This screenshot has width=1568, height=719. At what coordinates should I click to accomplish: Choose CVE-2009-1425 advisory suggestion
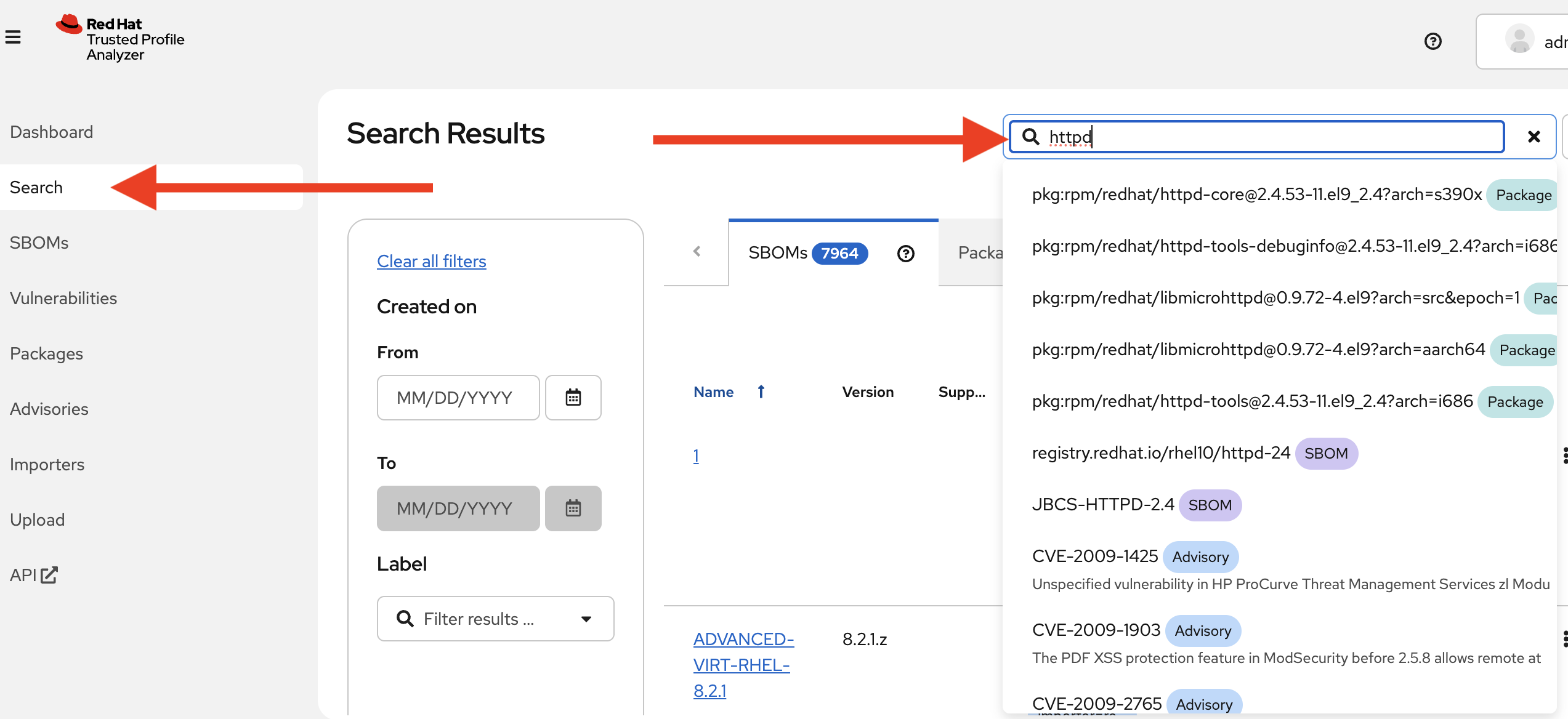point(1095,556)
